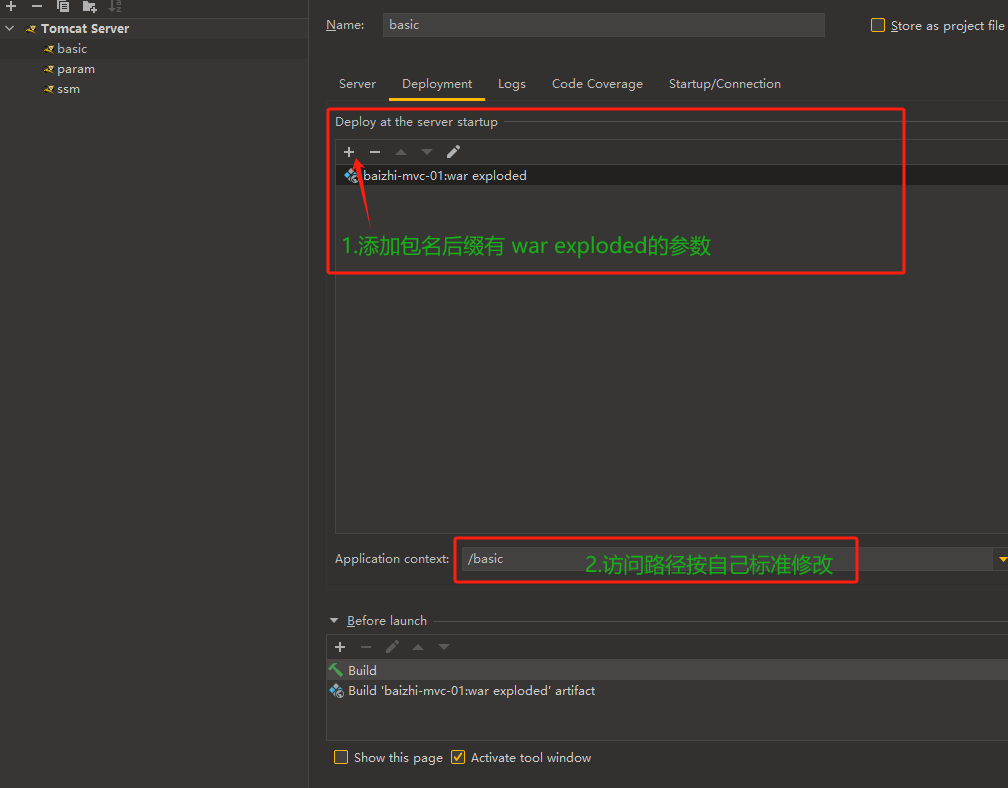Select the baizhi-mvc-01:war exploded artifact row
The height and width of the screenshot is (788, 1008).
(x=444, y=176)
